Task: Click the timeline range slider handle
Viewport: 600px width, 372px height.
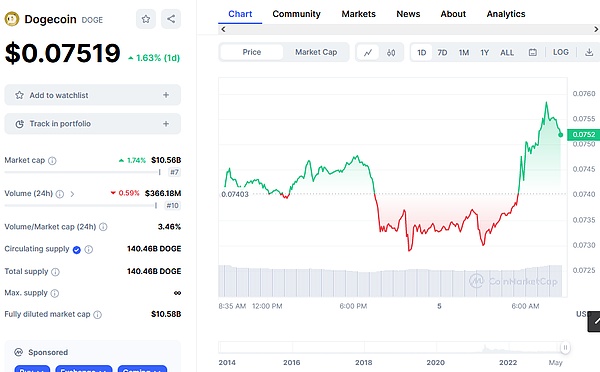Action: click(x=565, y=348)
